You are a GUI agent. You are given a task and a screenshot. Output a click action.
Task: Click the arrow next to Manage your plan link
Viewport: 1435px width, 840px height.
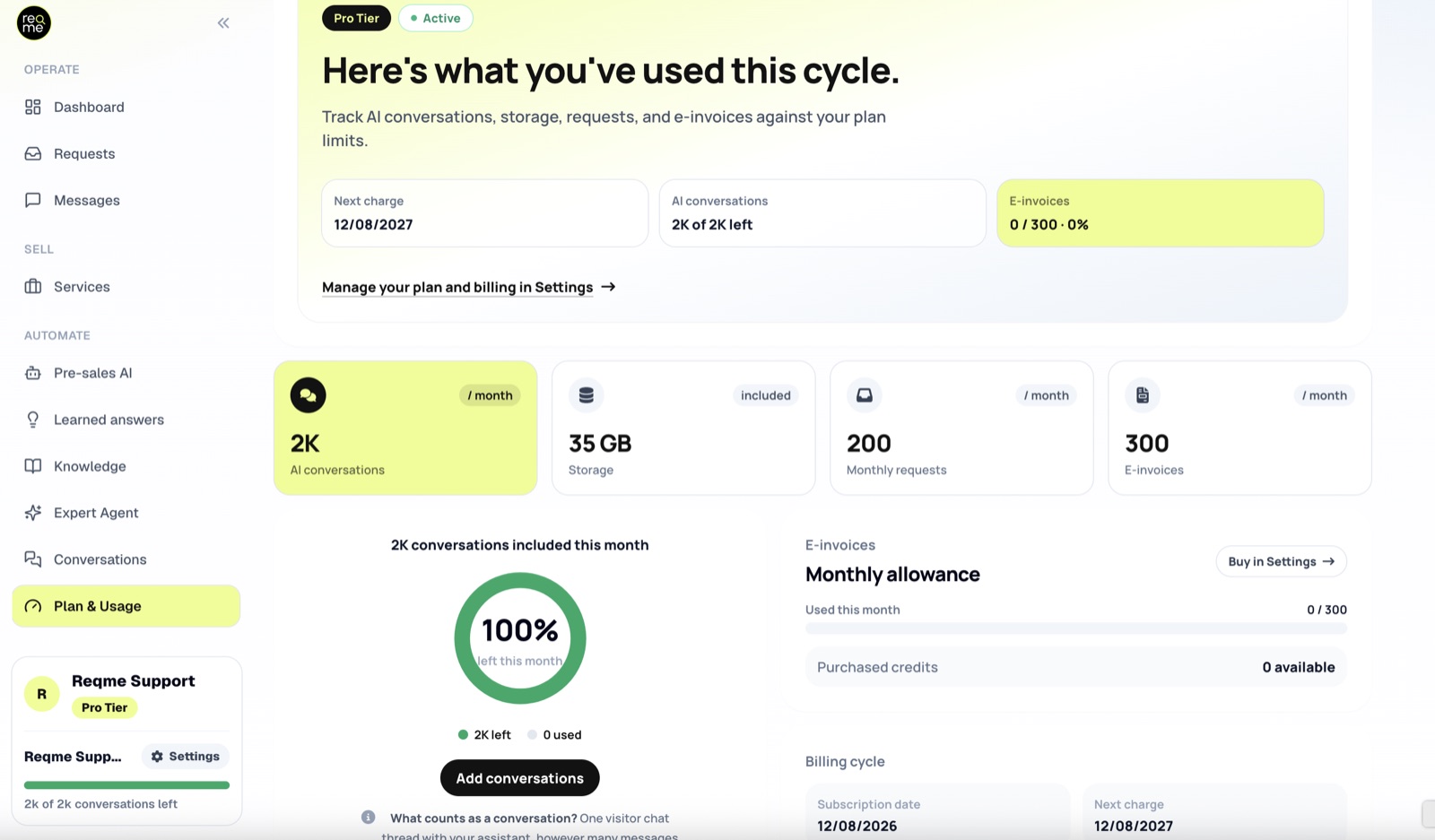point(608,287)
